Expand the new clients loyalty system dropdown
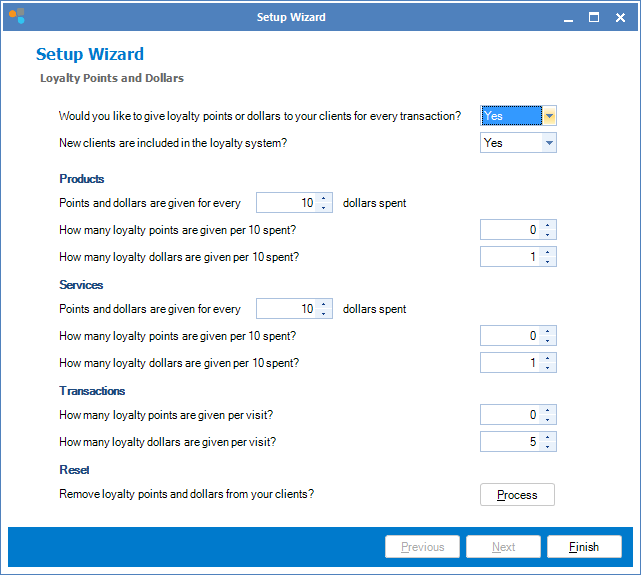This screenshot has width=641, height=575. pyautogui.click(x=549, y=143)
